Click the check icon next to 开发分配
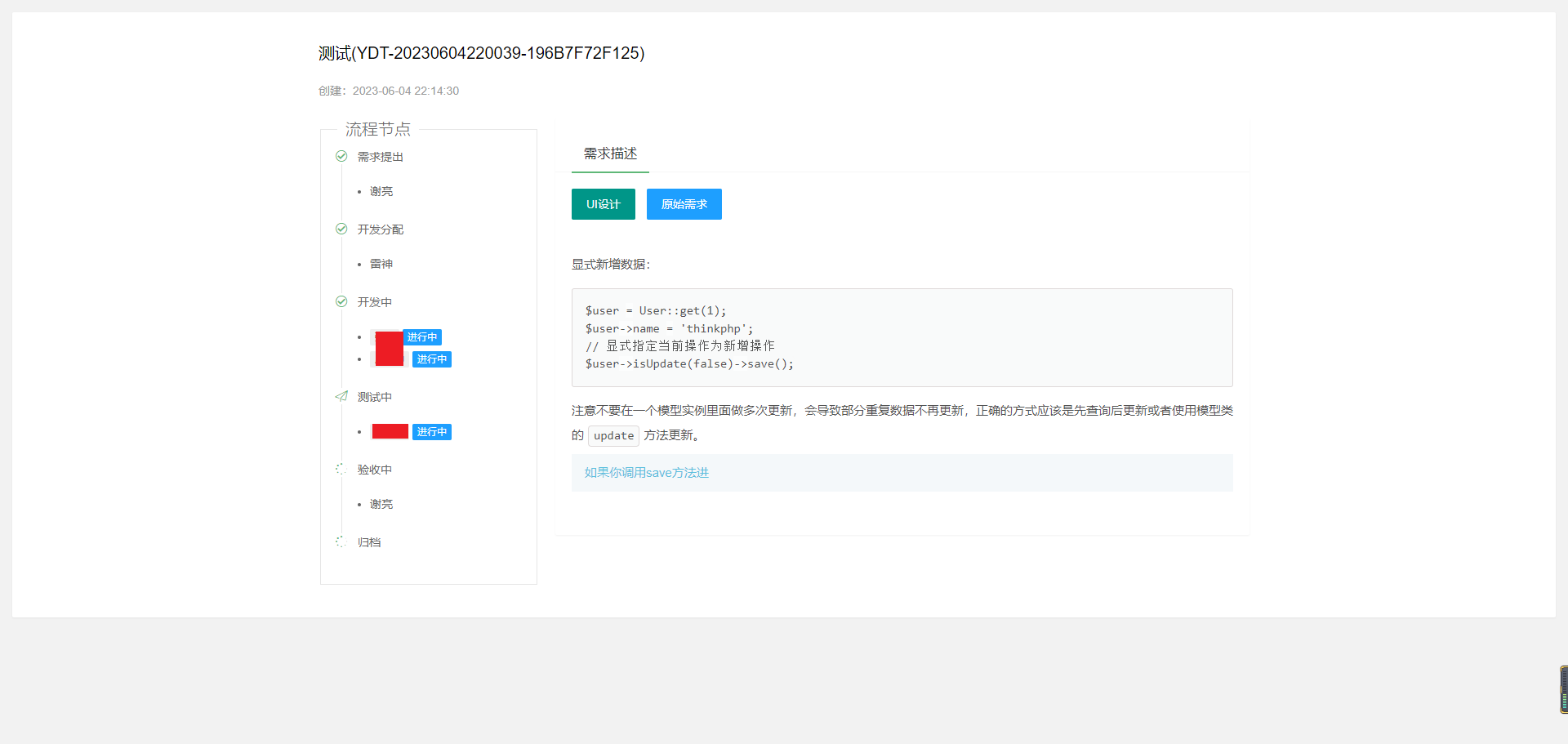 (341, 229)
